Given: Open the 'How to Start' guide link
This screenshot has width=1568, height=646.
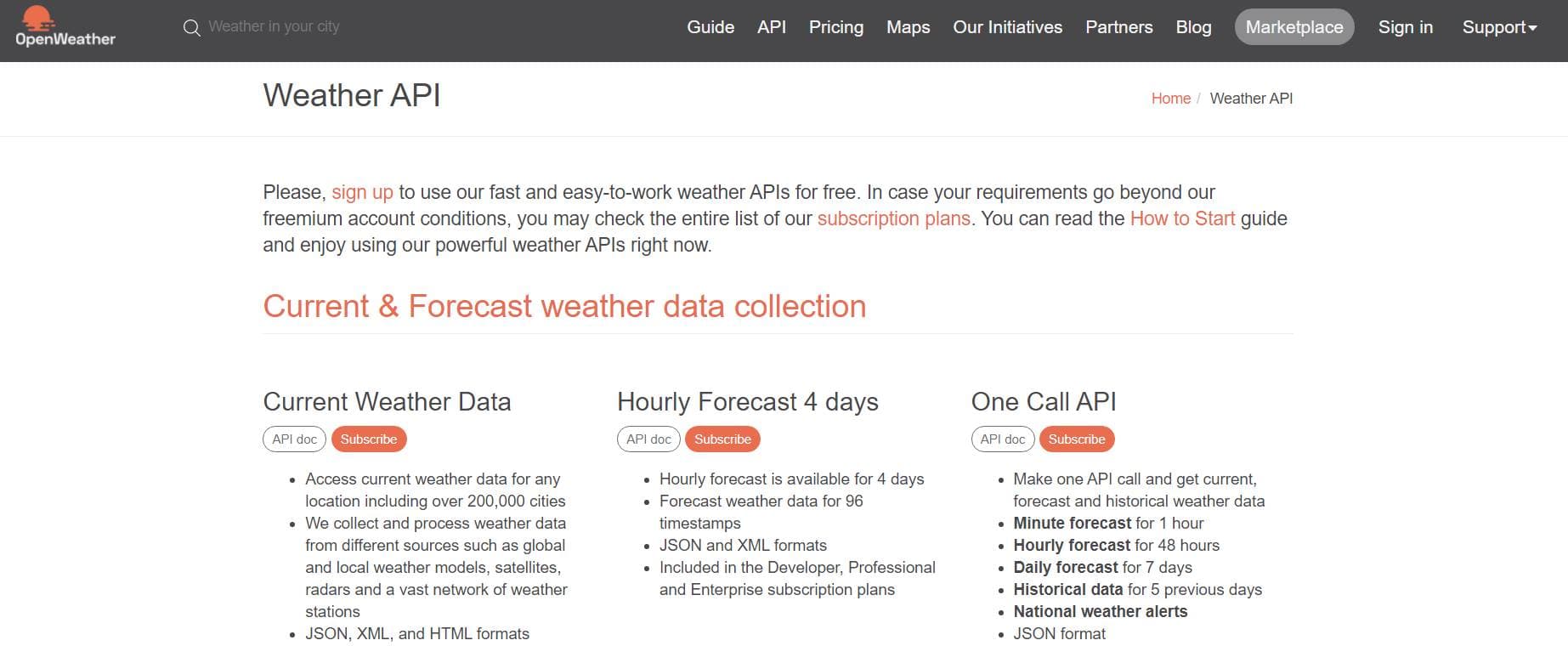Looking at the screenshot, I should pos(1182,218).
